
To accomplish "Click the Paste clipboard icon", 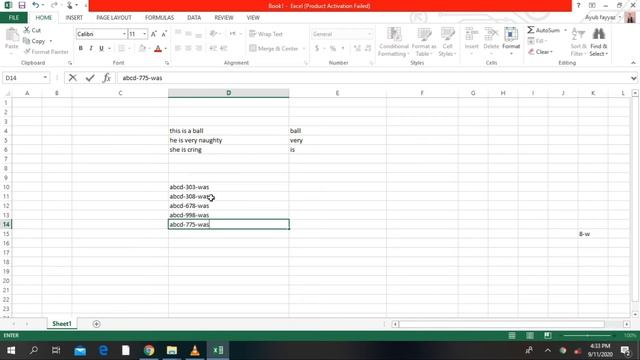I will tap(12, 36).
